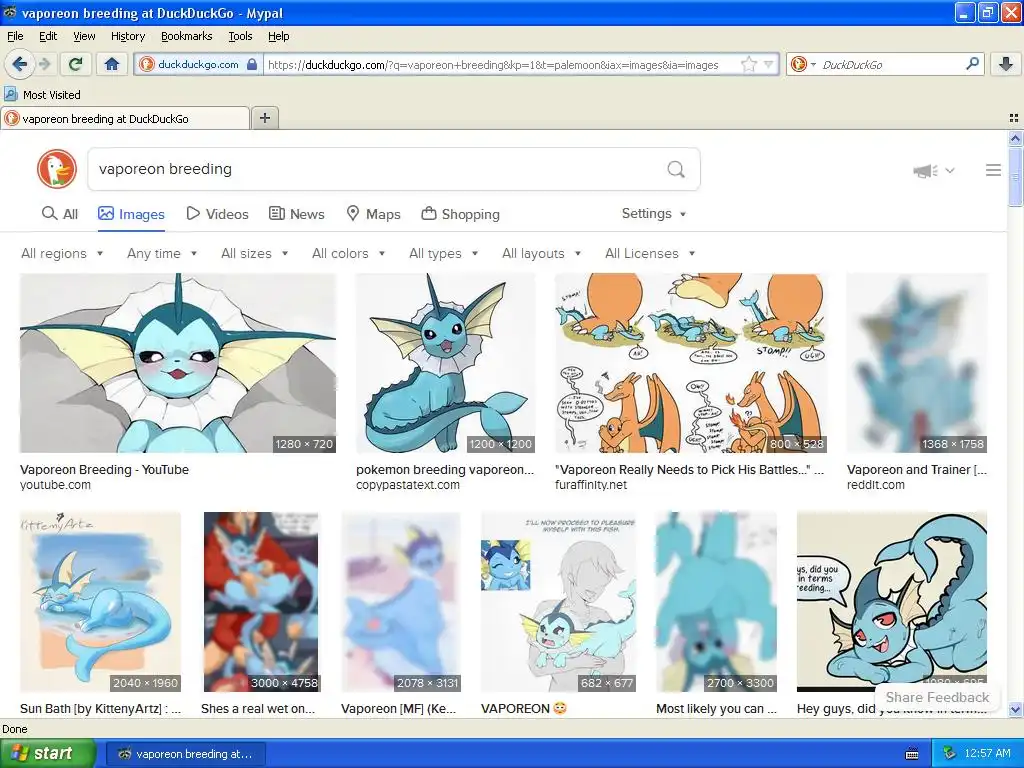The width and height of the screenshot is (1024, 768).
Task: Switch to the Maps results tab
Action: click(373, 214)
